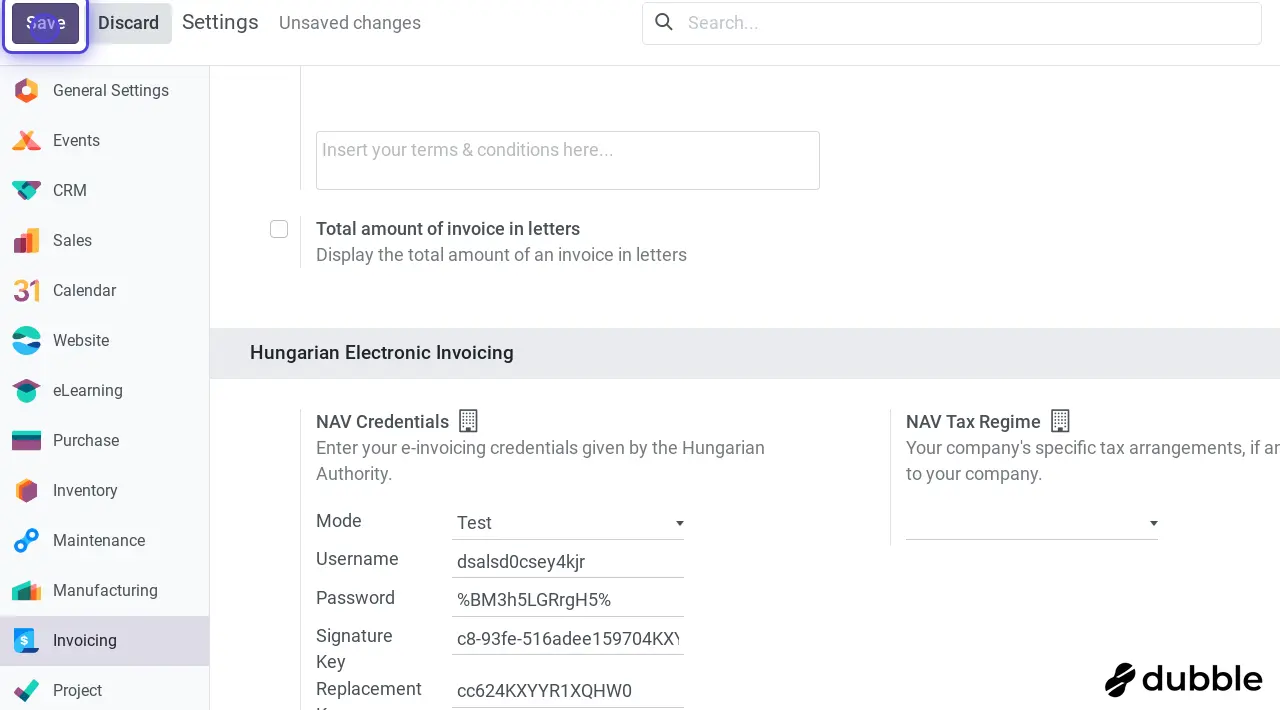
Task: Click the CRM sidebar icon
Action: pos(26,191)
